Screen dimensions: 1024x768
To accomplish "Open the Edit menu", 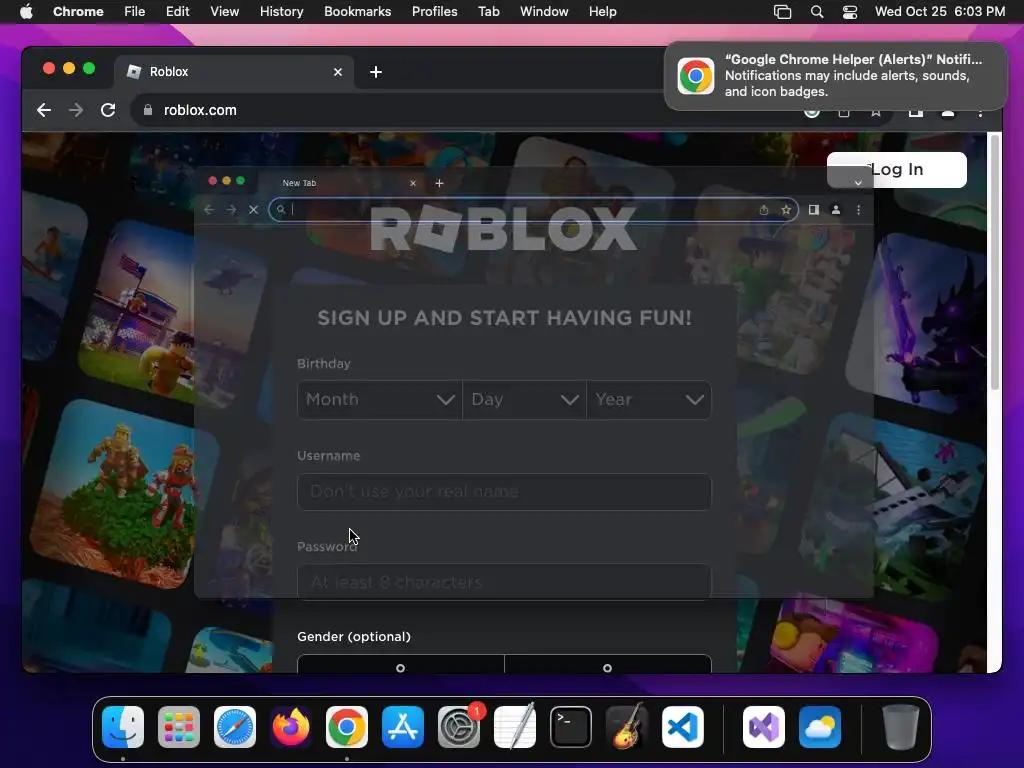I will point(177,12).
